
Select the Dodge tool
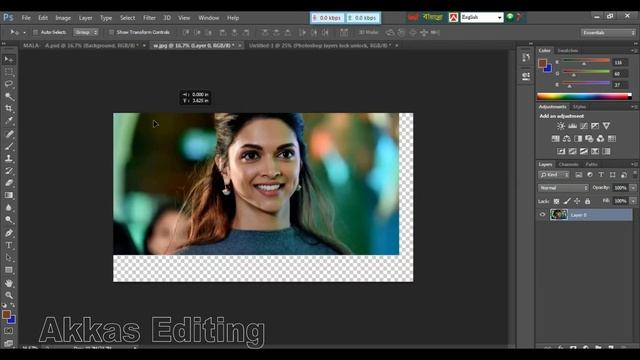tap(9, 220)
